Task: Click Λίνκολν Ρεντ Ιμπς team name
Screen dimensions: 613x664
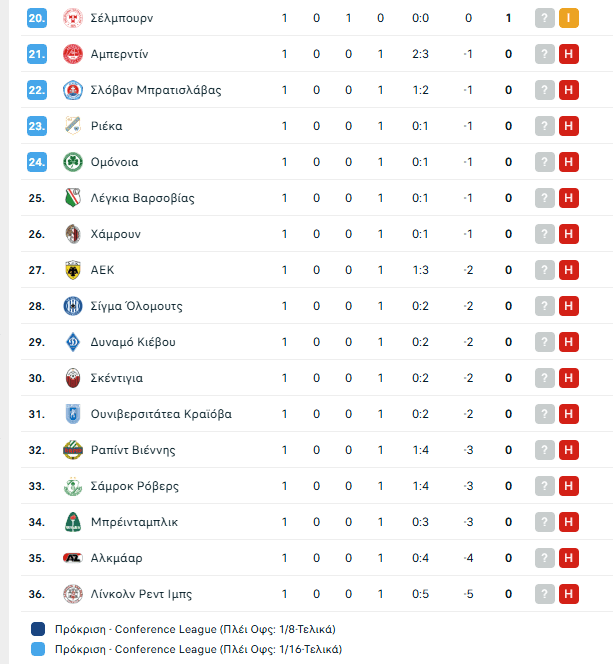Action: click(141, 594)
